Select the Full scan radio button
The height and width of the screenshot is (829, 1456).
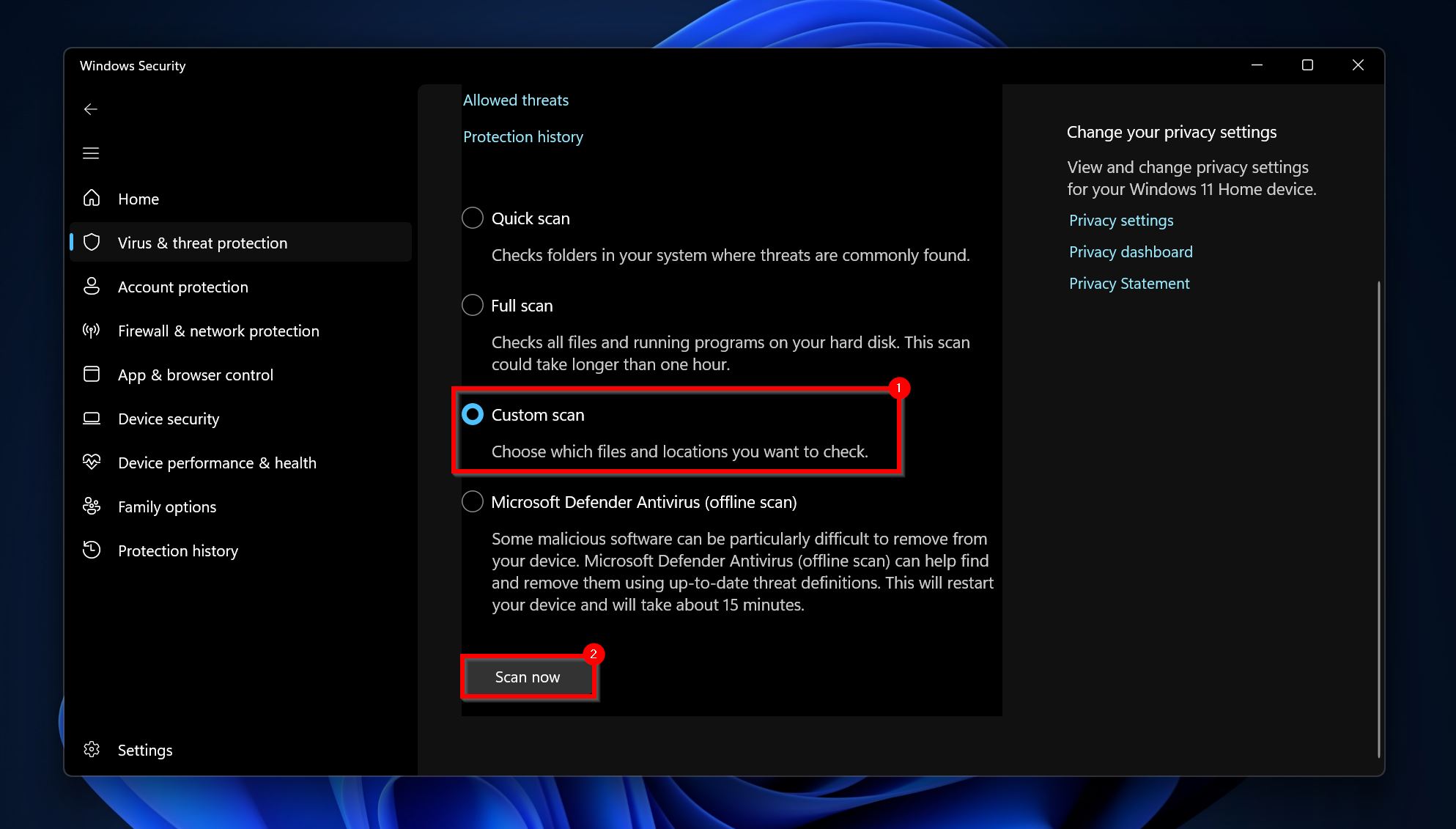click(472, 305)
